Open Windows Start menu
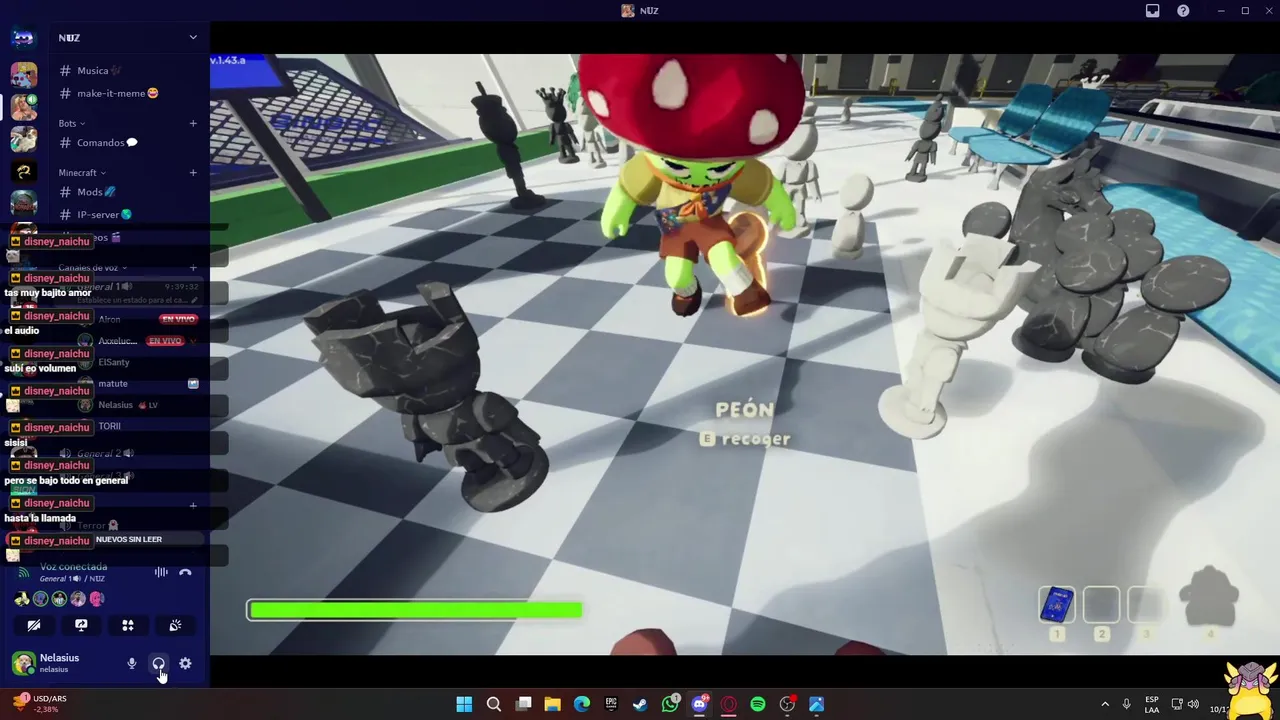 click(464, 704)
